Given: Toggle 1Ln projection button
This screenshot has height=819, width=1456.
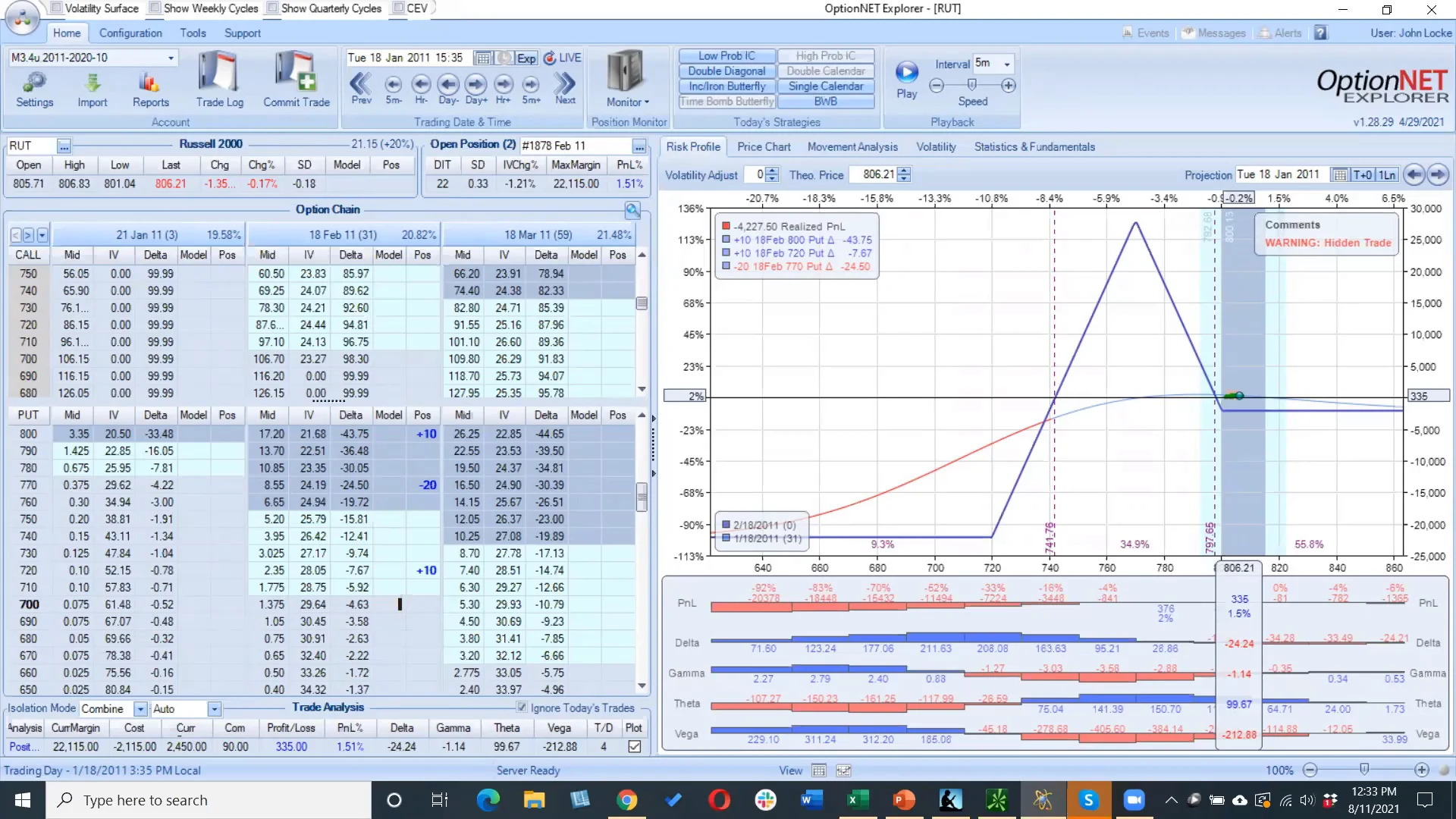Looking at the screenshot, I should [x=1387, y=175].
